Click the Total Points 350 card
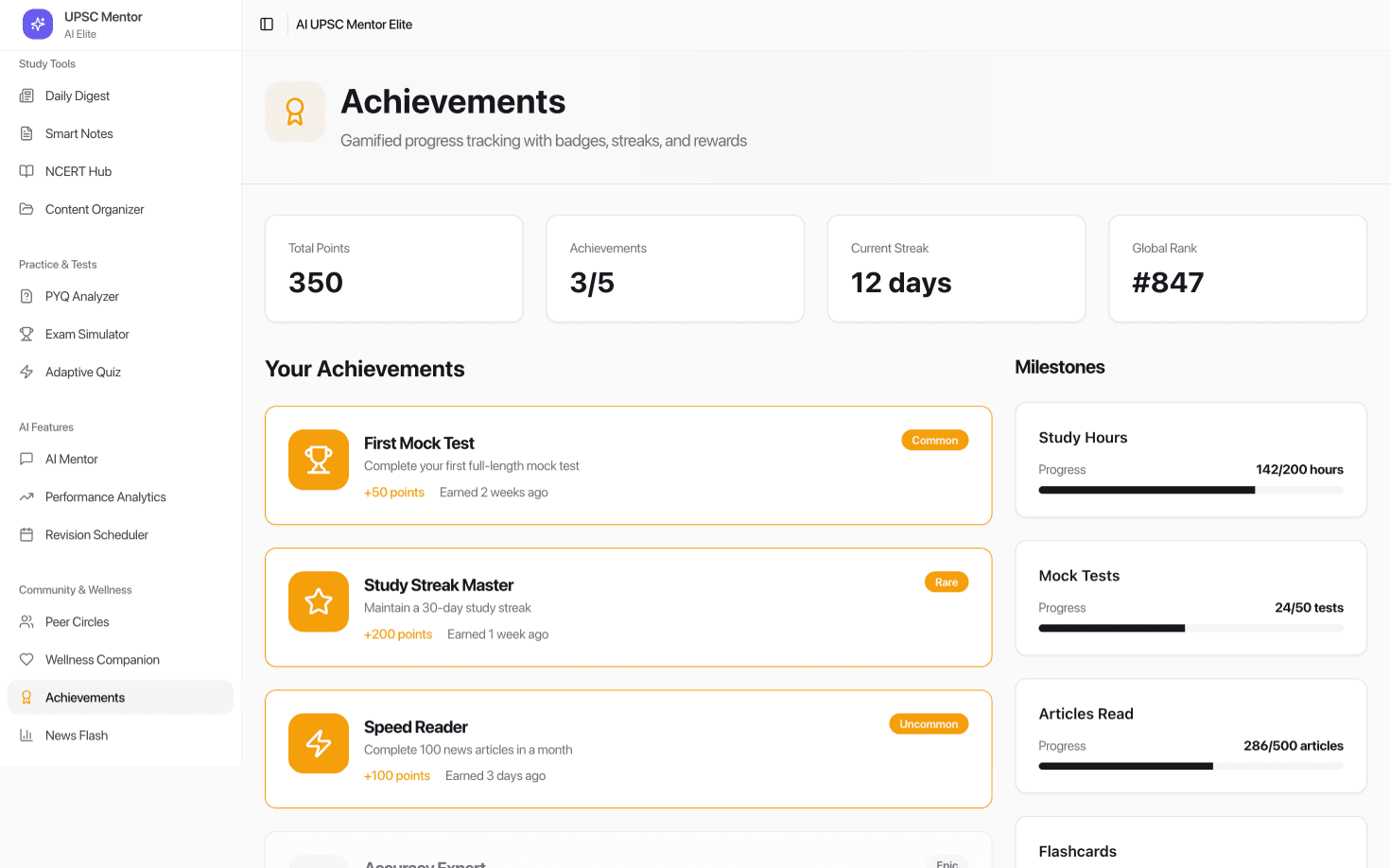The width and height of the screenshot is (1390, 868). click(x=394, y=269)
